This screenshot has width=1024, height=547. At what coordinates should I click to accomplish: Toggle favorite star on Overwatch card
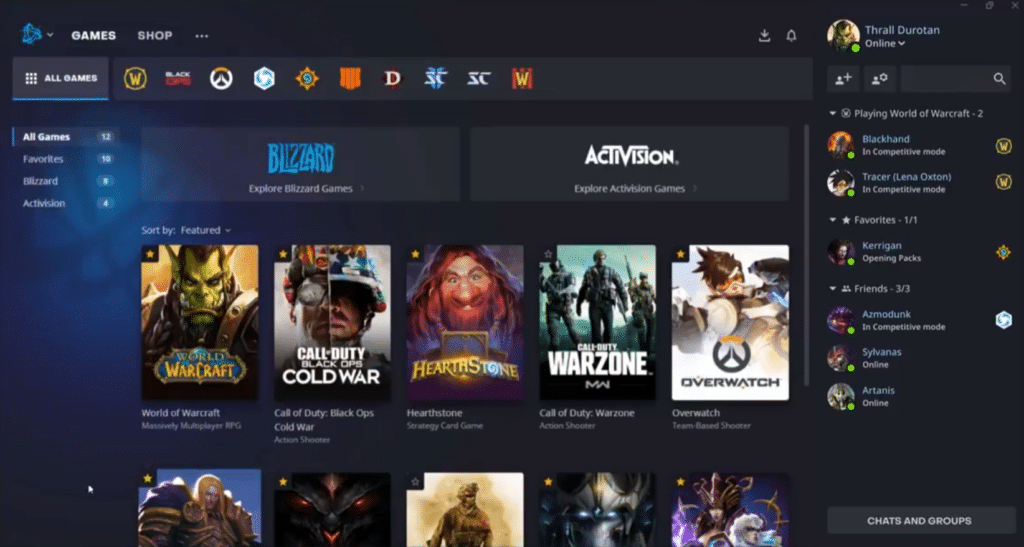pyautogui.click(x=680, y=254)
